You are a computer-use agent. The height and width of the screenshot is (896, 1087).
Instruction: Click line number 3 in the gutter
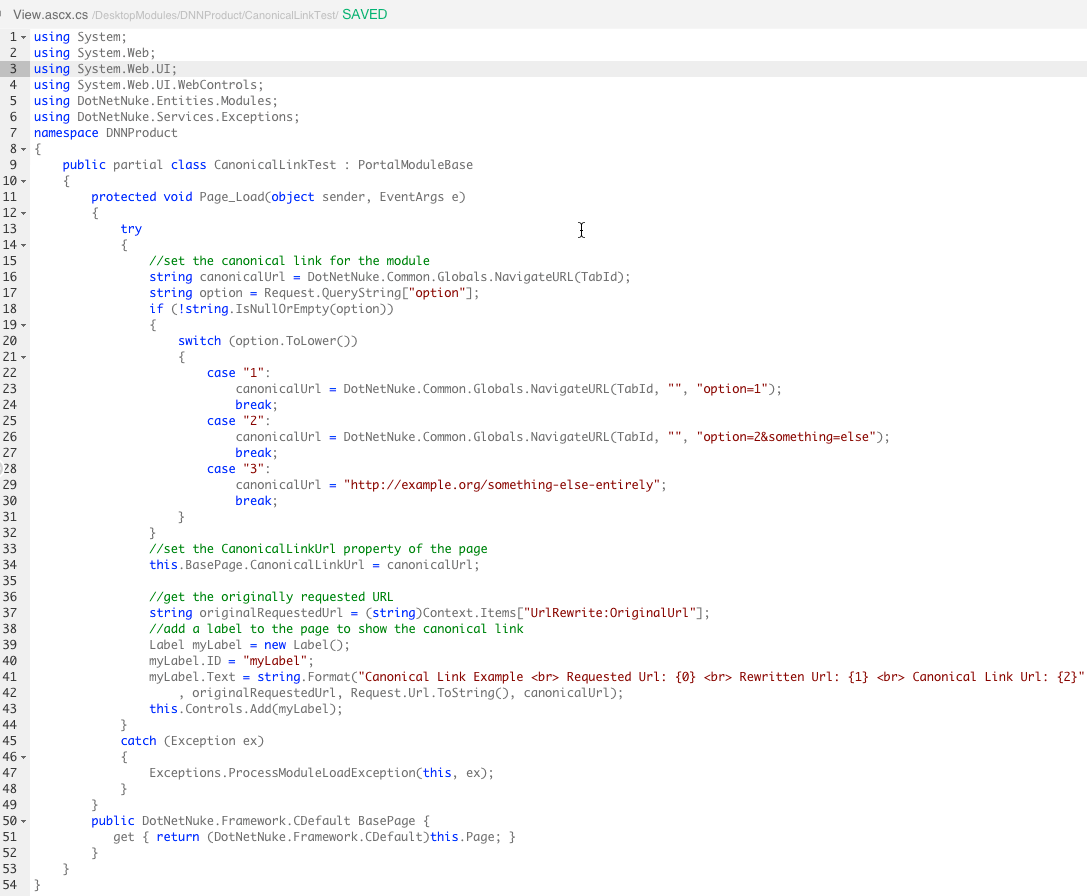pos(12,69)
